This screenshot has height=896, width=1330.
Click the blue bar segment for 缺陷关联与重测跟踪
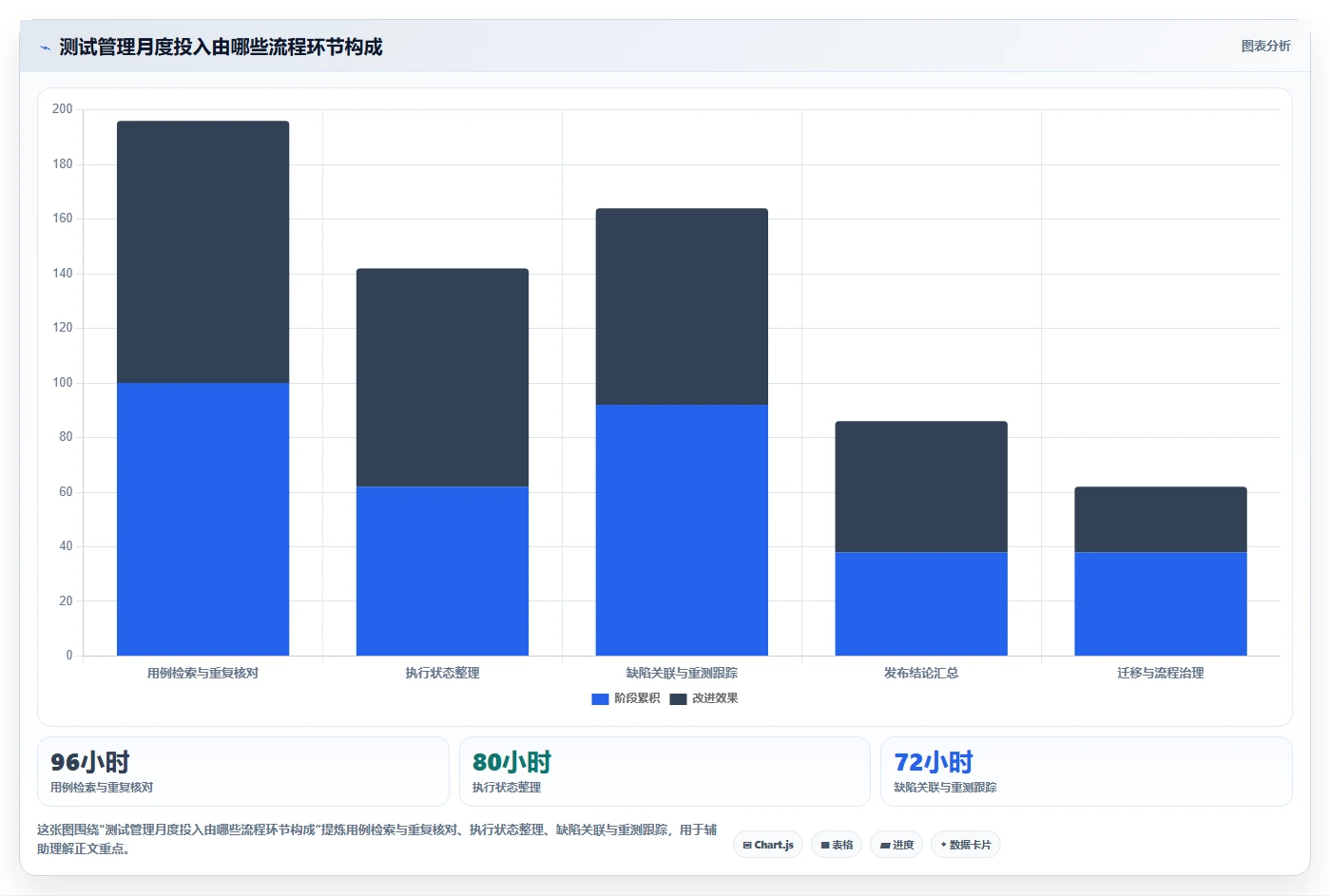(x=682, y=530)
